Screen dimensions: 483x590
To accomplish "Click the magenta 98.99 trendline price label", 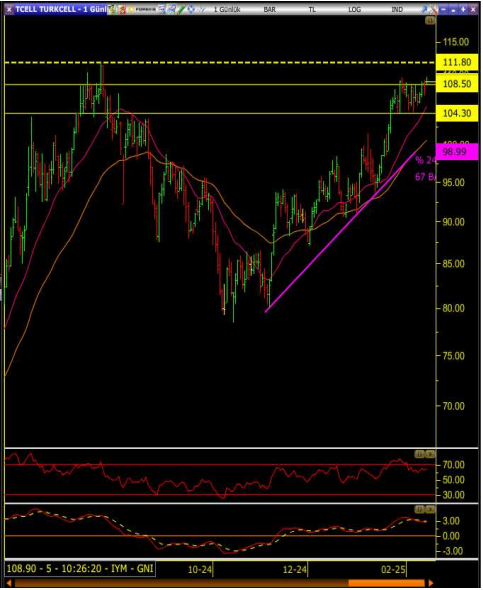I will [x=457, y=152].
